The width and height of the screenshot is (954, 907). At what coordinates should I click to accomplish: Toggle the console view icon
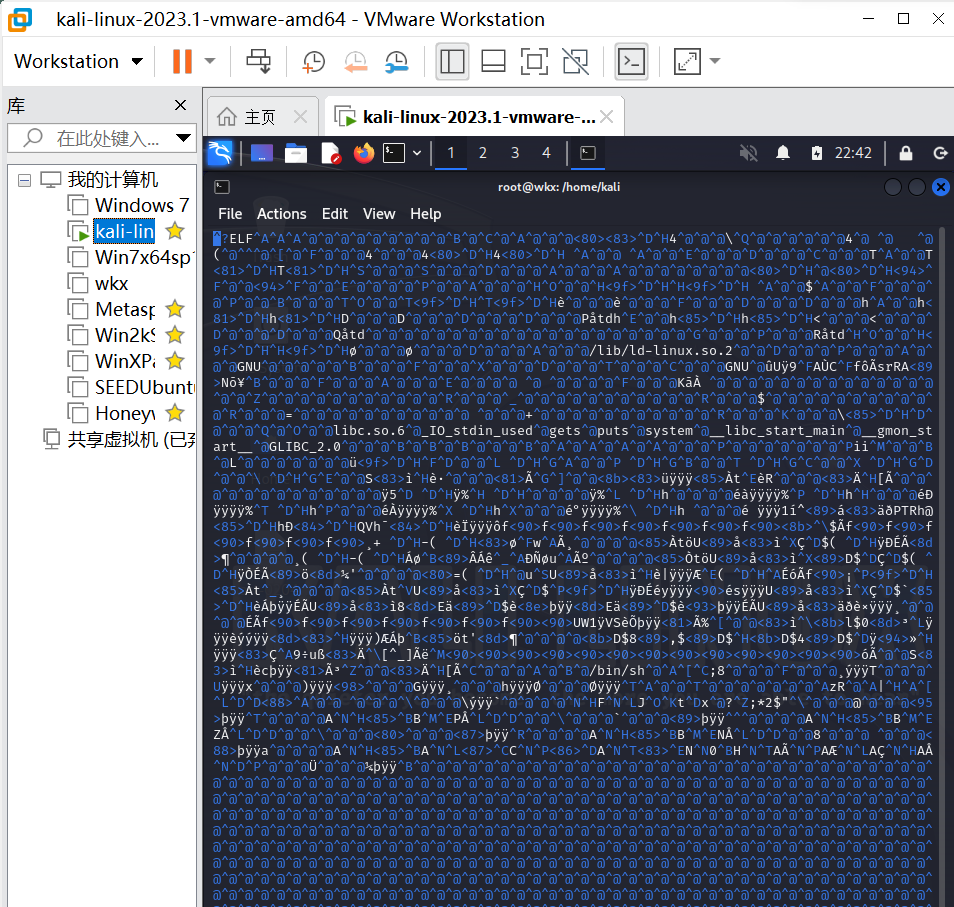[x=632, y=61]
